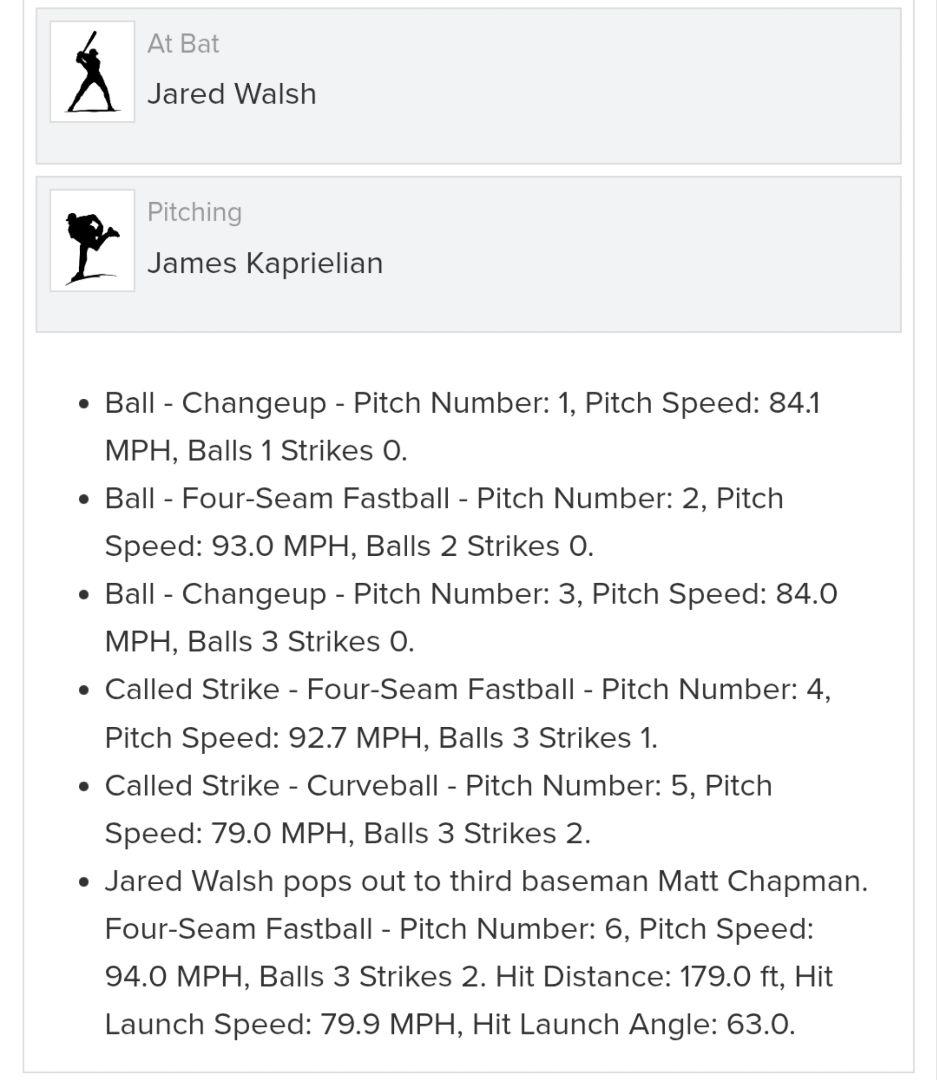
Task: Click the bullet beside the curveball pitch
Action: 84,787
